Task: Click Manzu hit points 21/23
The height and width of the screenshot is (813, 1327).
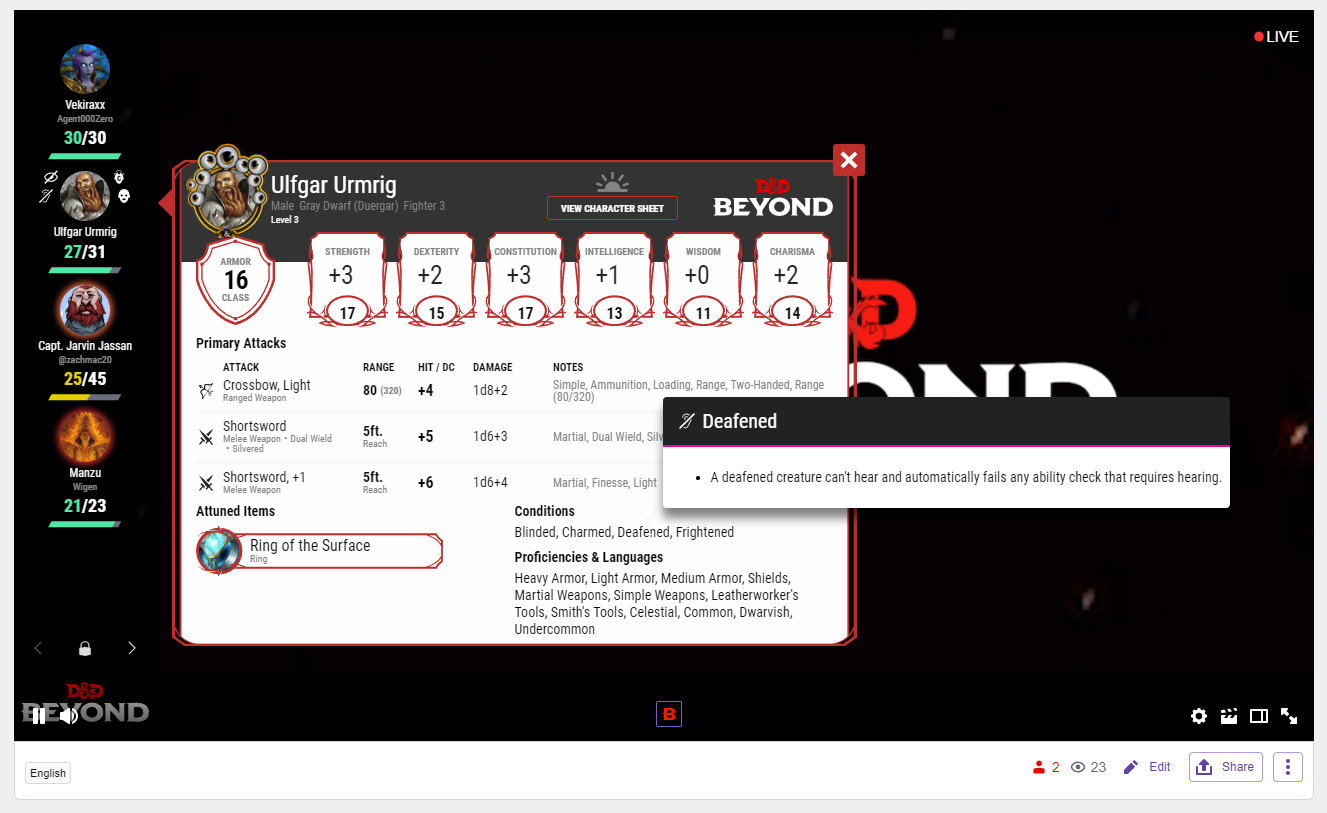Action: 85,506
